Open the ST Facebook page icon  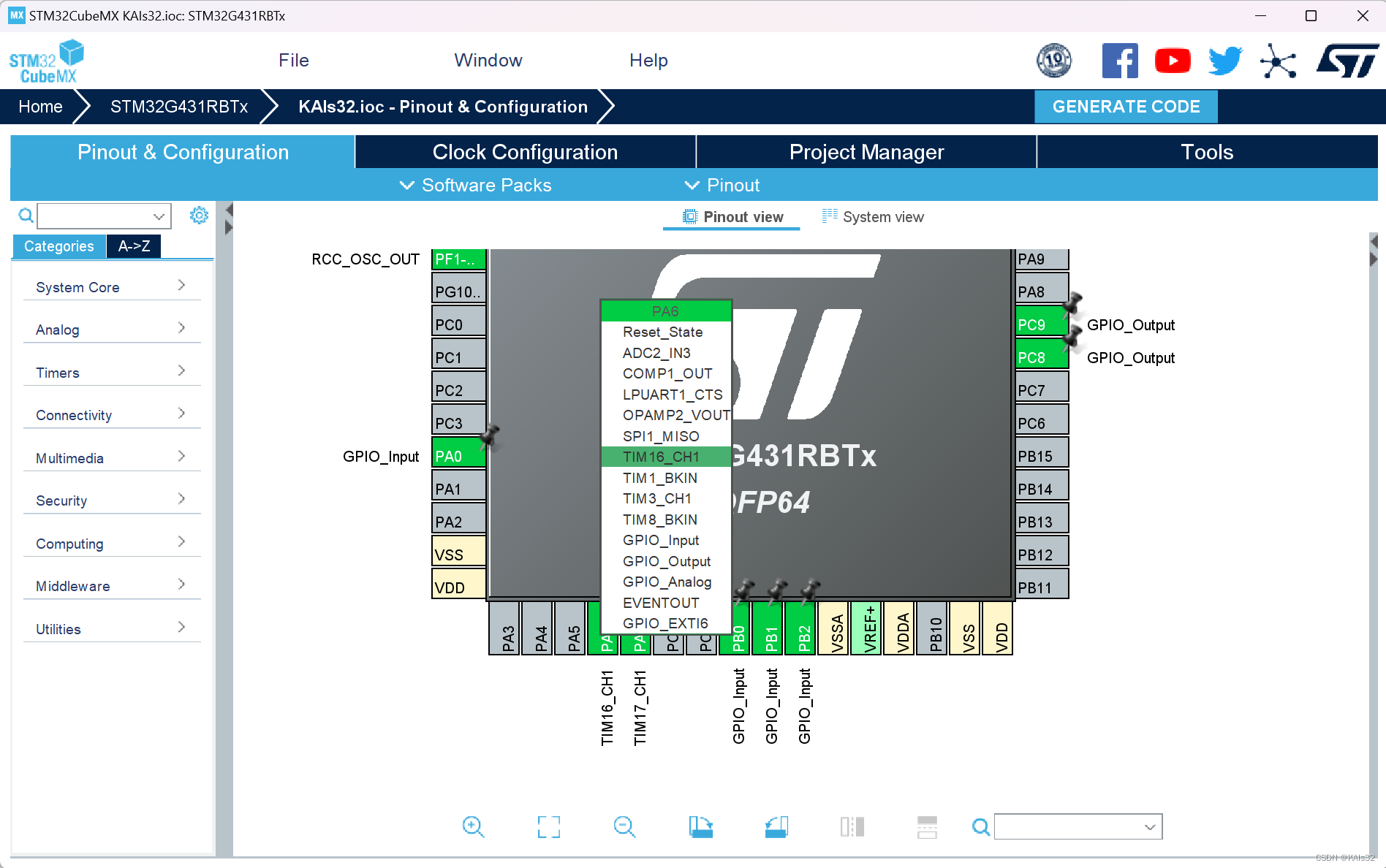(x=1120, y=61)
